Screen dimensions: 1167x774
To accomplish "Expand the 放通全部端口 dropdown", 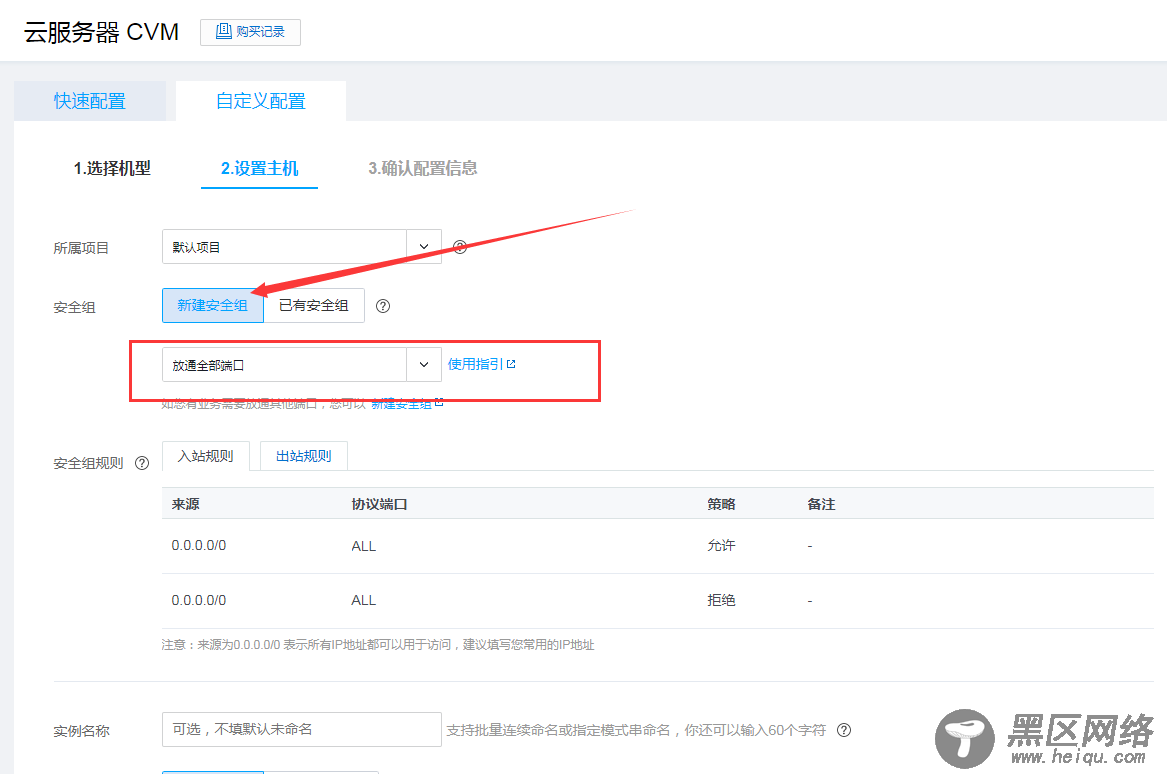I will tap(301, 365).
